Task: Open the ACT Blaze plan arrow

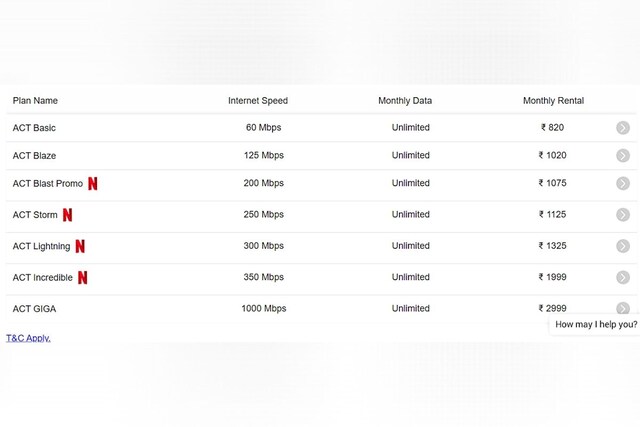Action: coord(623,156)
